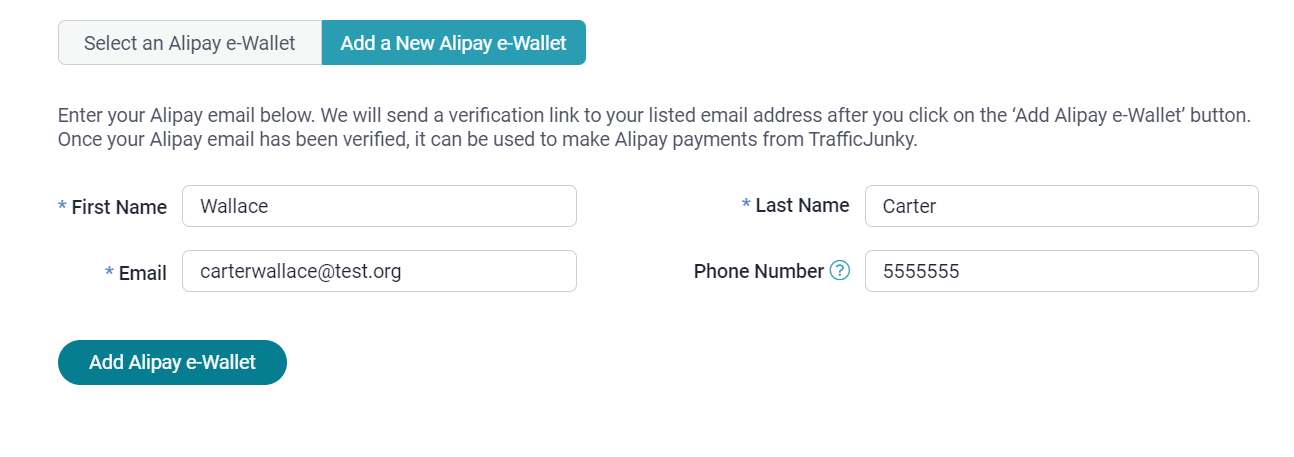The width and height of the screenshot is (1294, 457).
Task: Click the Phone Number label text
Action: click(759, 270)
